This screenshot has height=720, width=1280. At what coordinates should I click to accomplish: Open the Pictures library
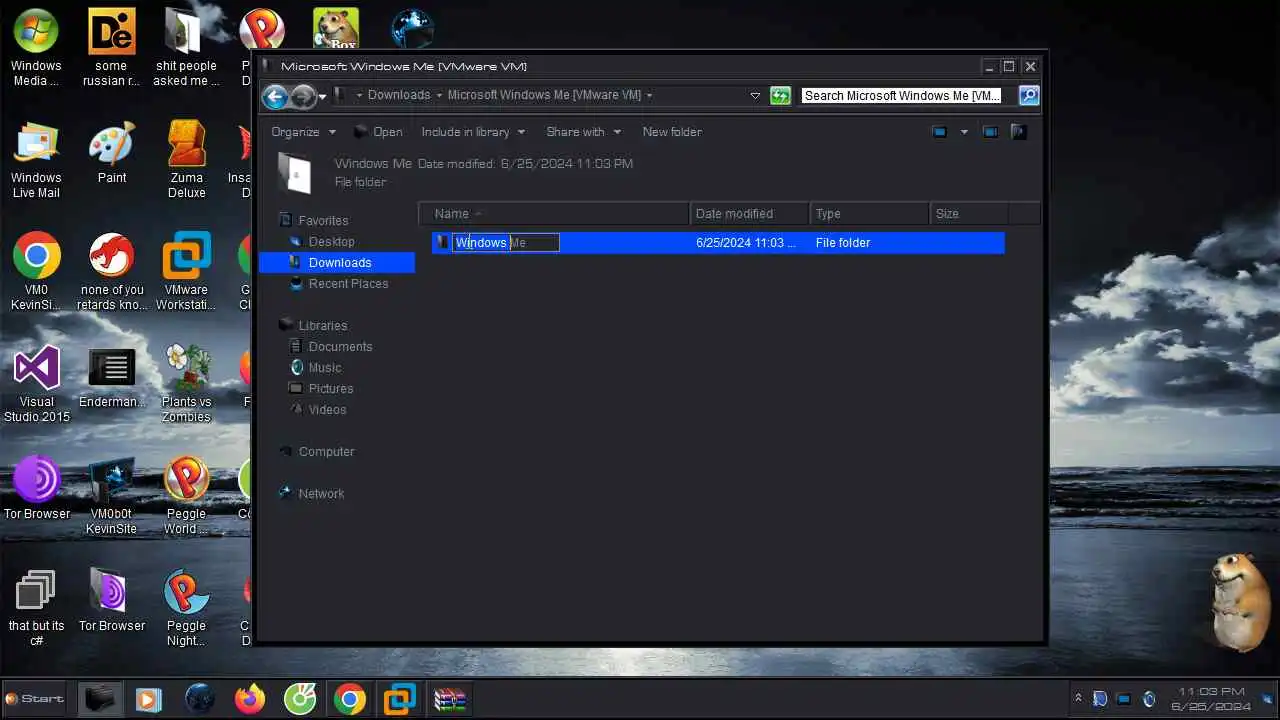[330, 388]
